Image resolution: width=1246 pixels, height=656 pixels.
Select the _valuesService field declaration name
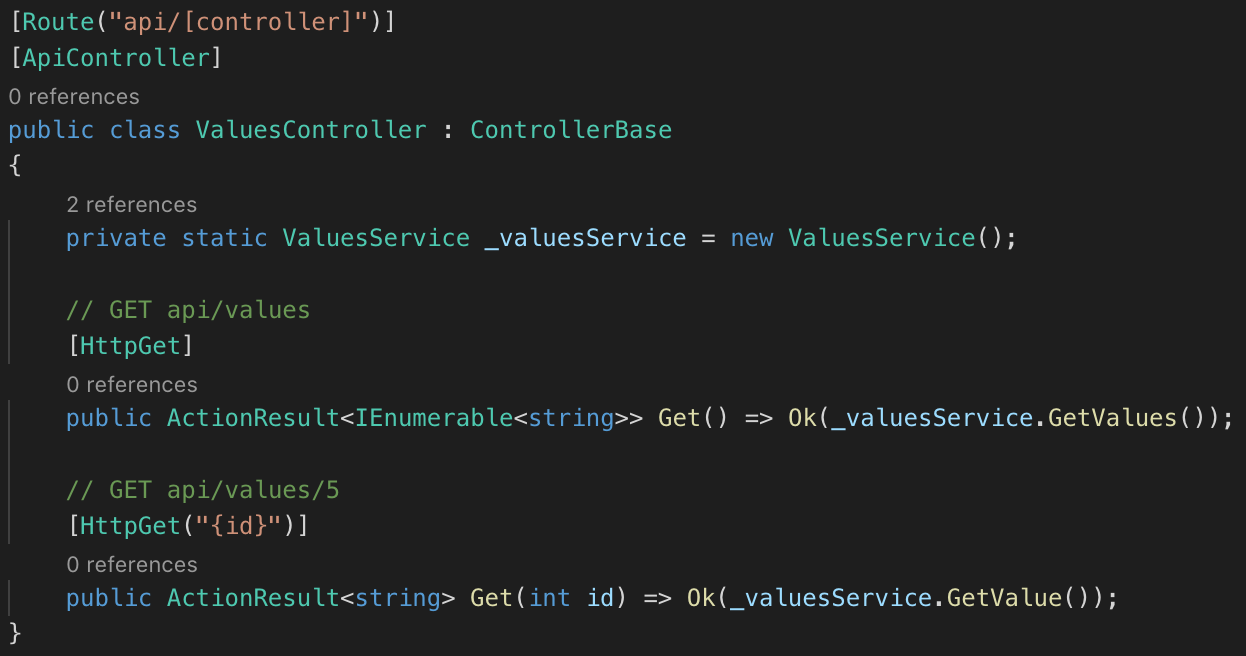tap(585, 238)
